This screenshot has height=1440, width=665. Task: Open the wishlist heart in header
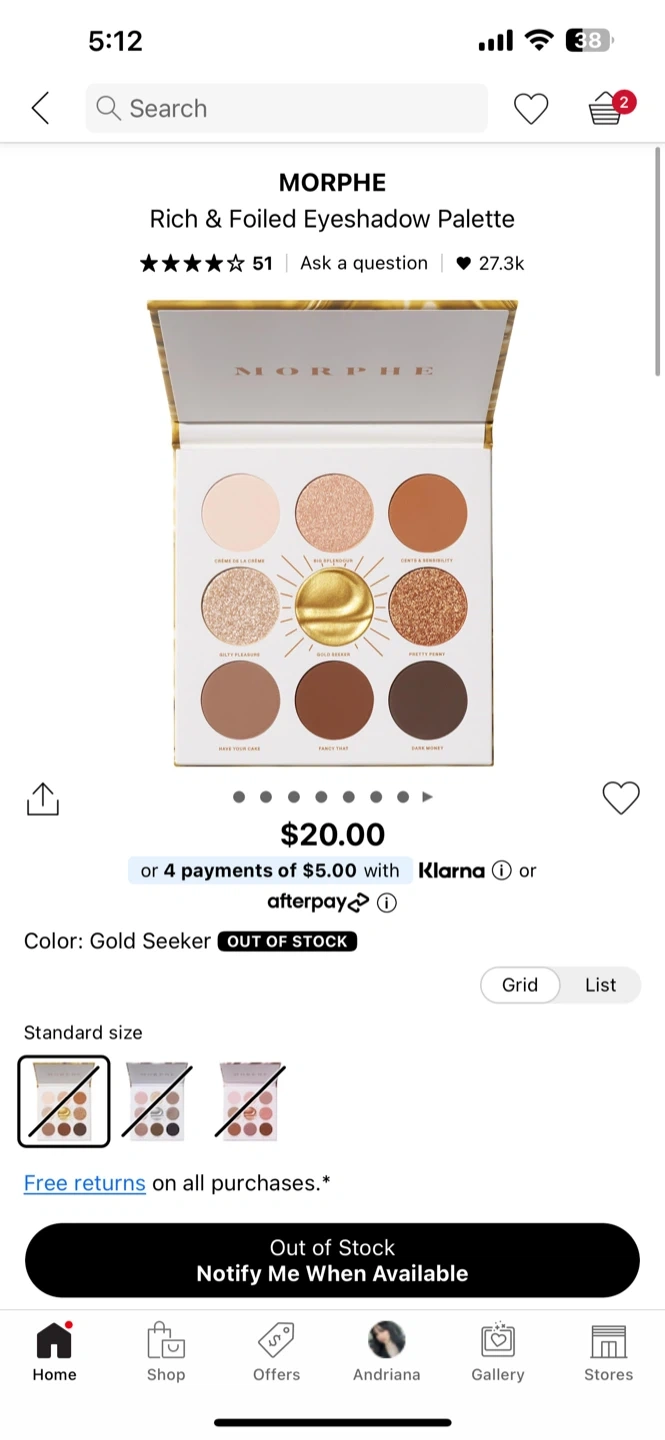531,108
